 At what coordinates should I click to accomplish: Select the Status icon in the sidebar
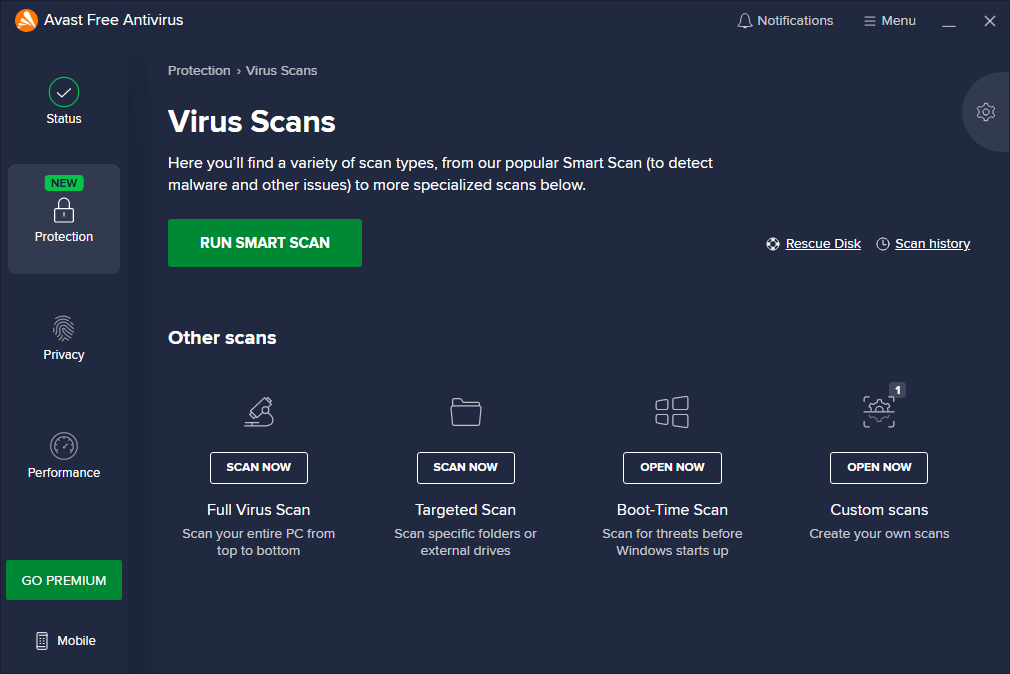click(63, 91)
